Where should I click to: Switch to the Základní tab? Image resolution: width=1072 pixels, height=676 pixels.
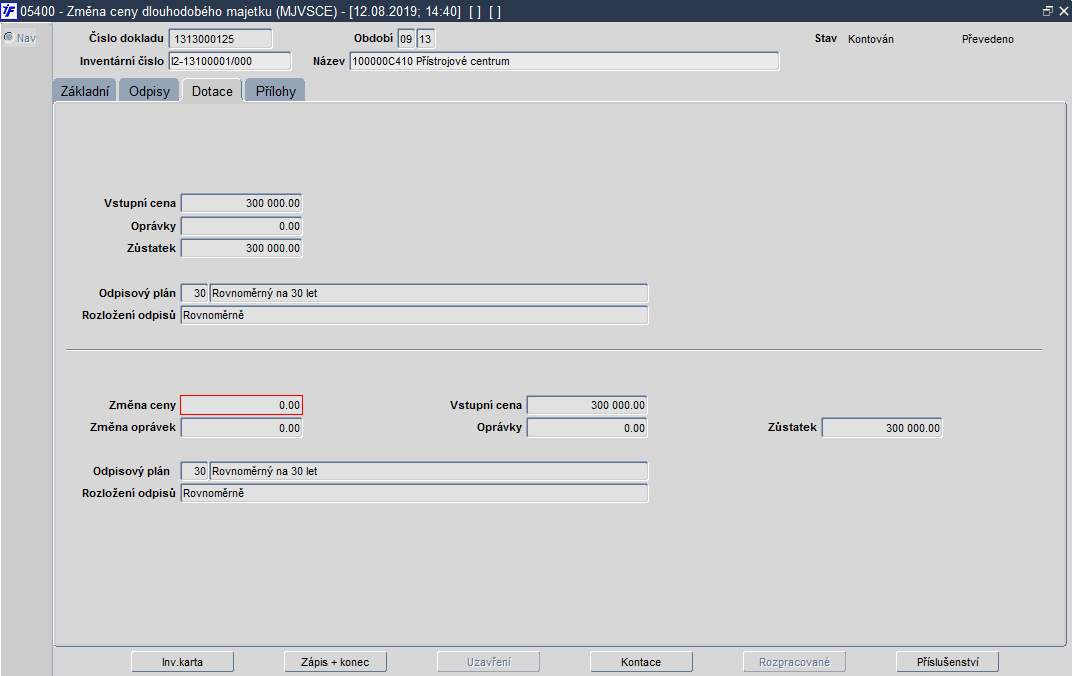tap(85, 91)
